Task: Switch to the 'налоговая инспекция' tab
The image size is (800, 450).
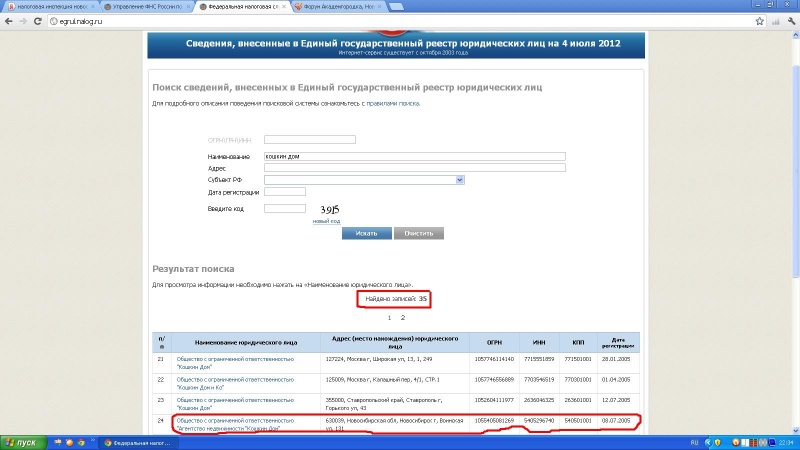Action: [x=50, y=7]
